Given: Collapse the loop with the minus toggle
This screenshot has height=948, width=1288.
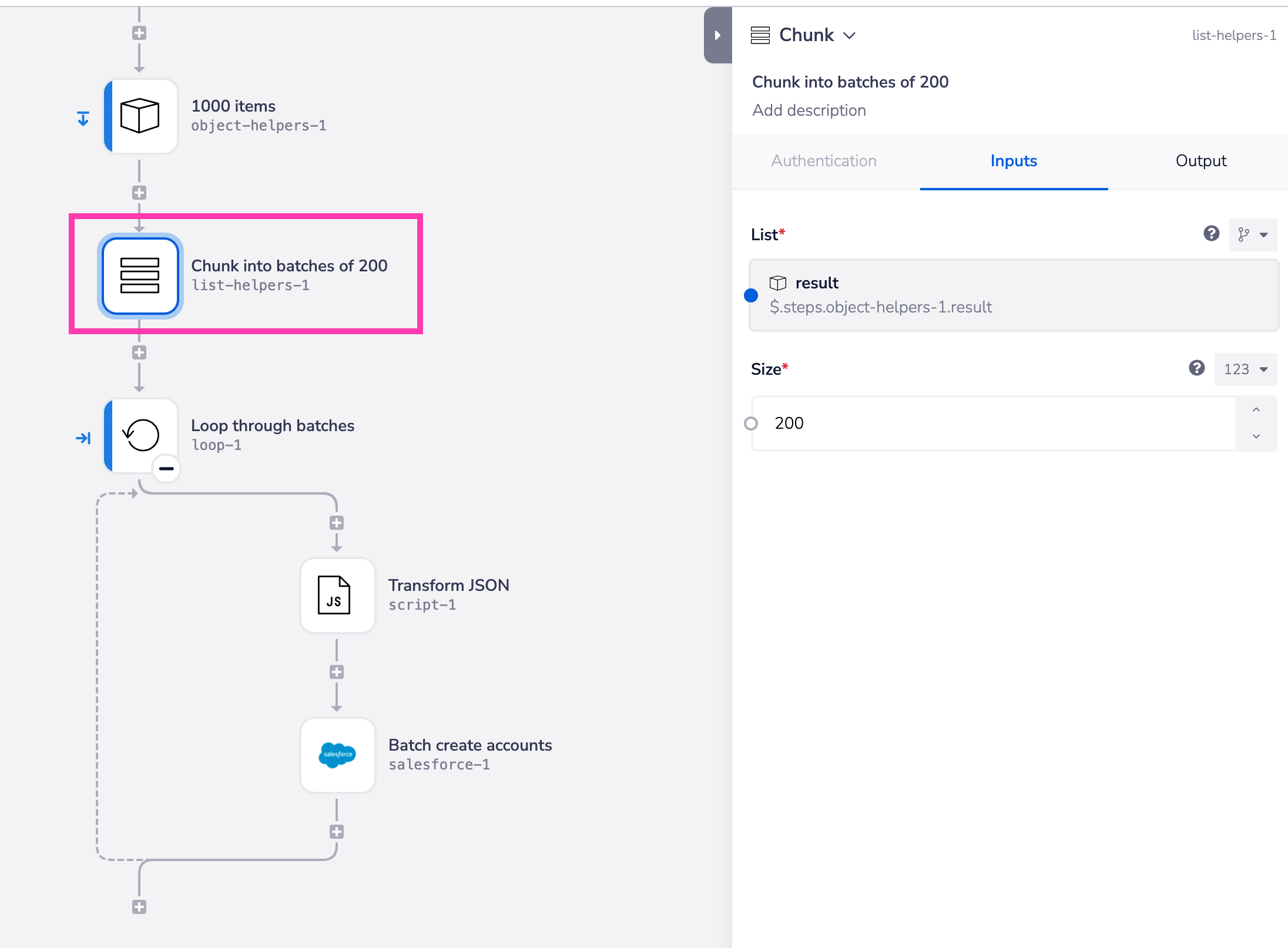Looking at the screenshot, I should (166, 469).
